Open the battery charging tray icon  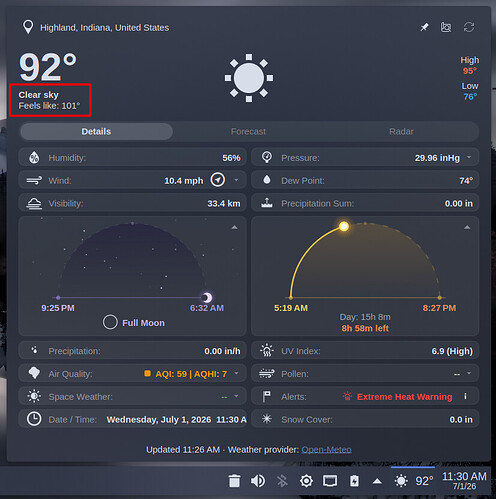click(x=354, y=481)
